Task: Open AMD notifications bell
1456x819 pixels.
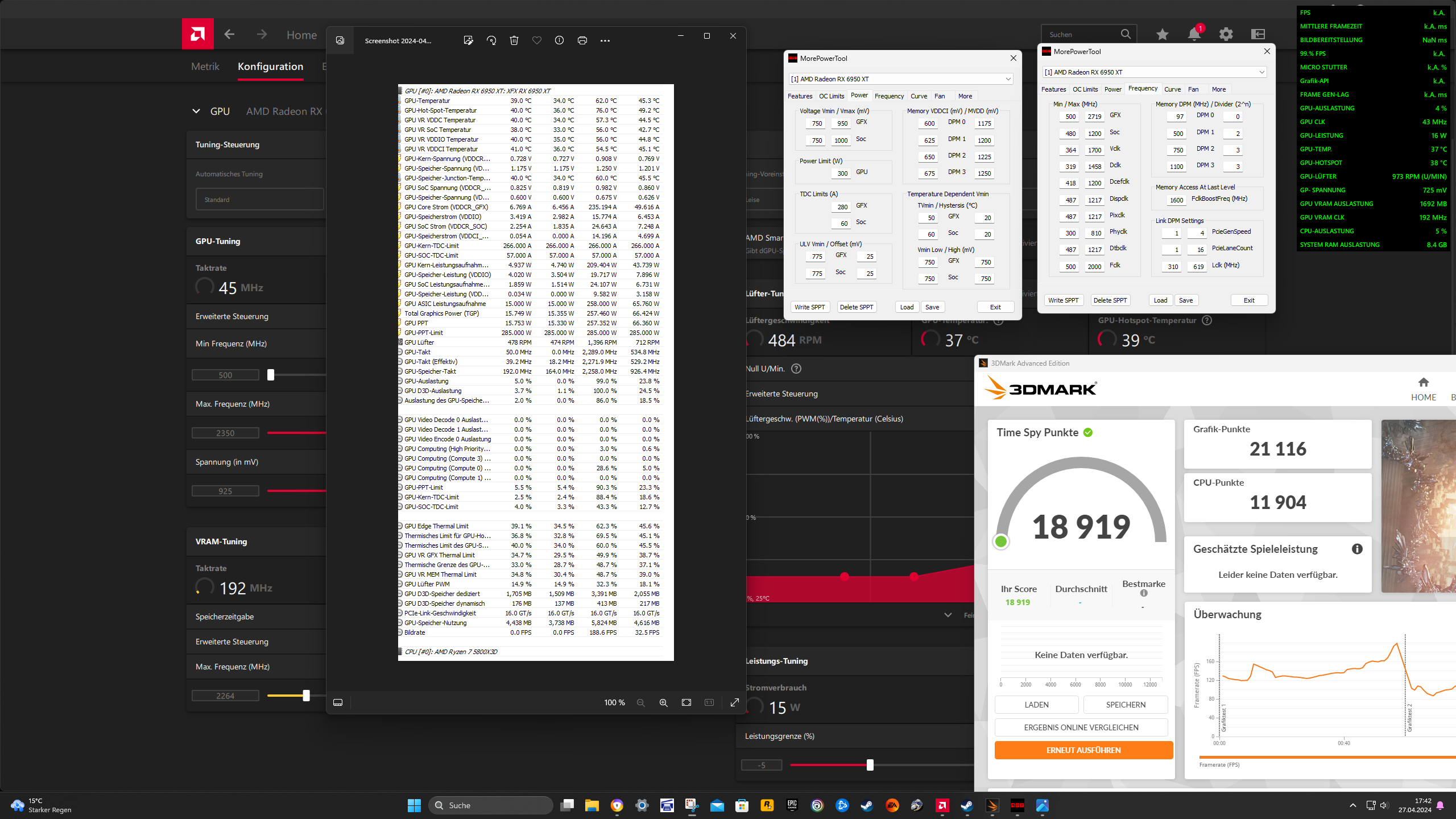Action: point(1194,34)
